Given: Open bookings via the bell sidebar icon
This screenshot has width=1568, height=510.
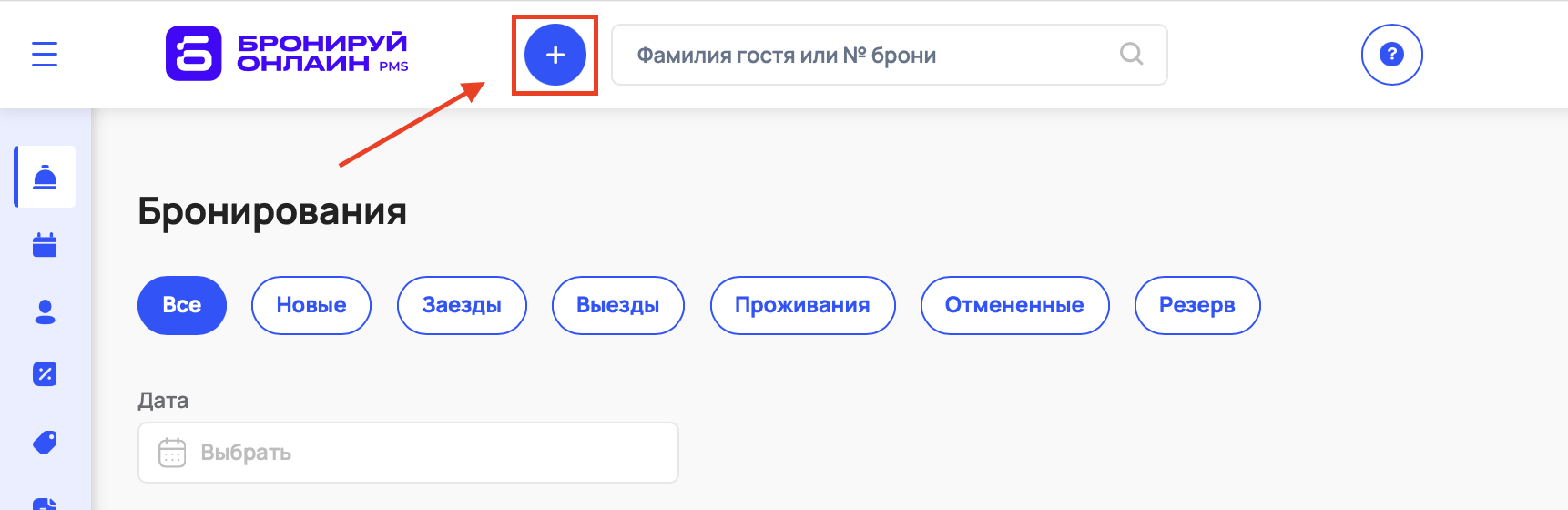Looking at the screenshot, I should (x=45, y=177).
